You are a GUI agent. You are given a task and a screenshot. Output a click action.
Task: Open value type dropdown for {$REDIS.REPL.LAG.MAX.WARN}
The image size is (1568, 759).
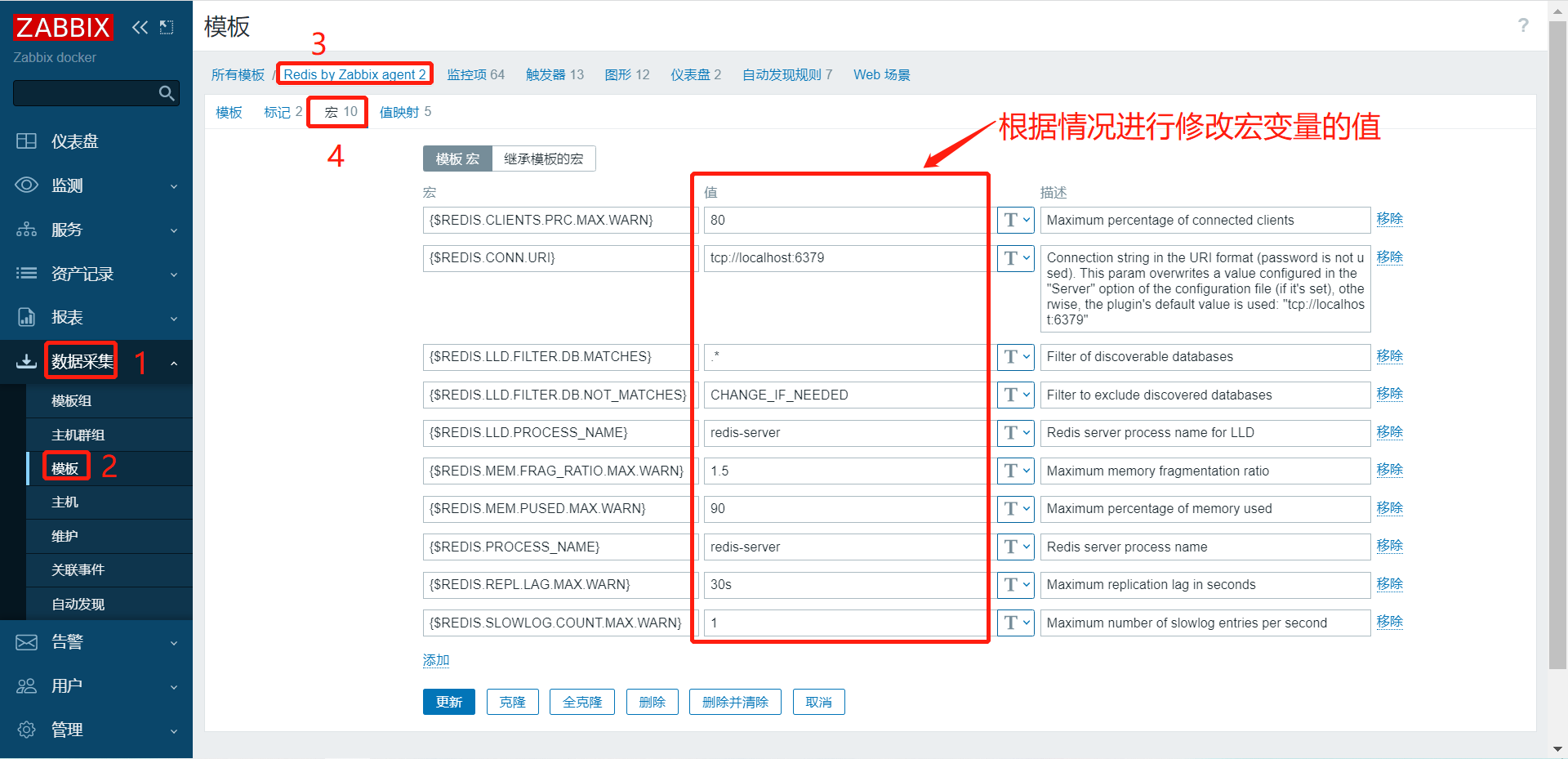(x=1016, y=585)
